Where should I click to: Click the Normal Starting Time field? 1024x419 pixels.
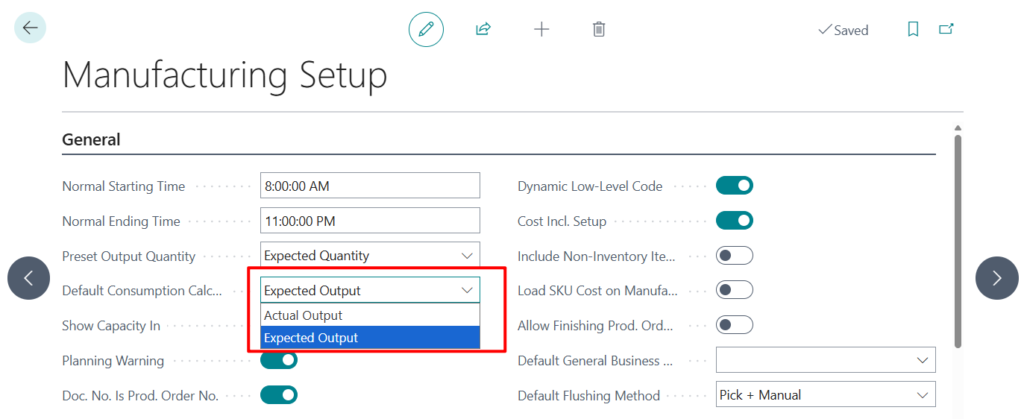tap(370, 186)
